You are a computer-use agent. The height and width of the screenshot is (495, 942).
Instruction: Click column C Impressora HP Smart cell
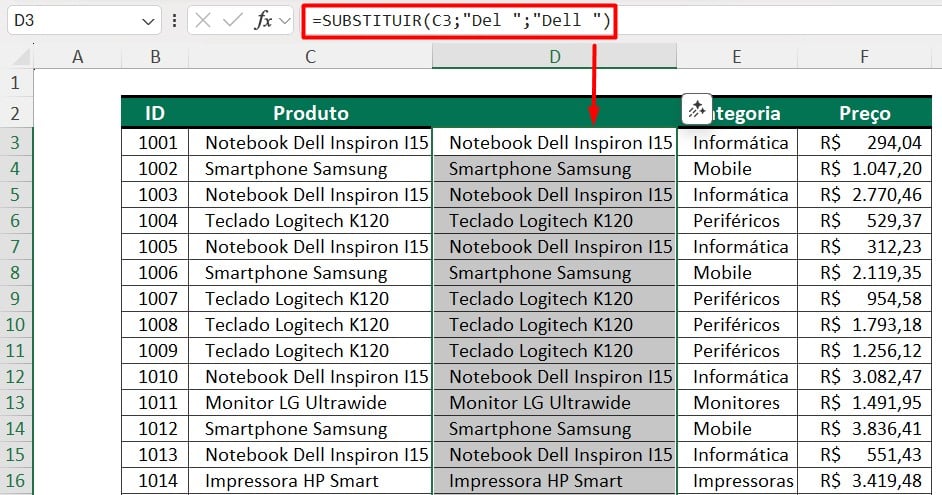(310, 481)
